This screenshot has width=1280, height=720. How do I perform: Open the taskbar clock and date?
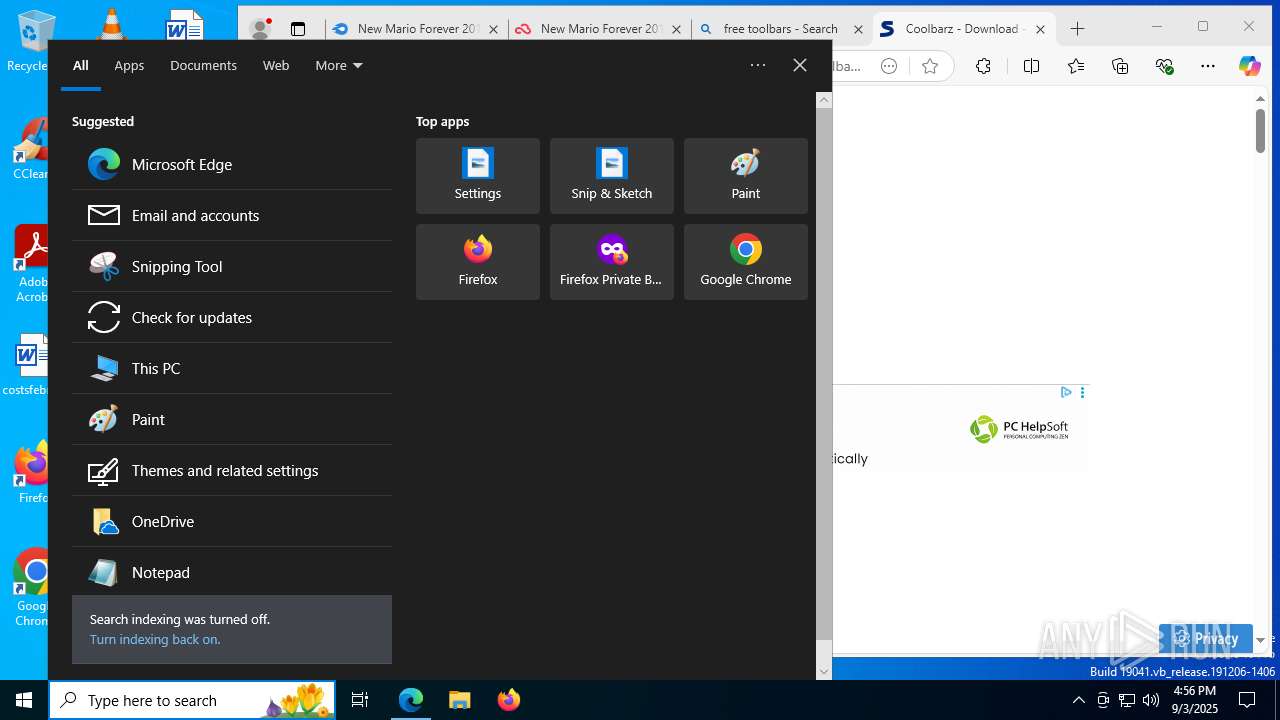[x=1194, y=700]
